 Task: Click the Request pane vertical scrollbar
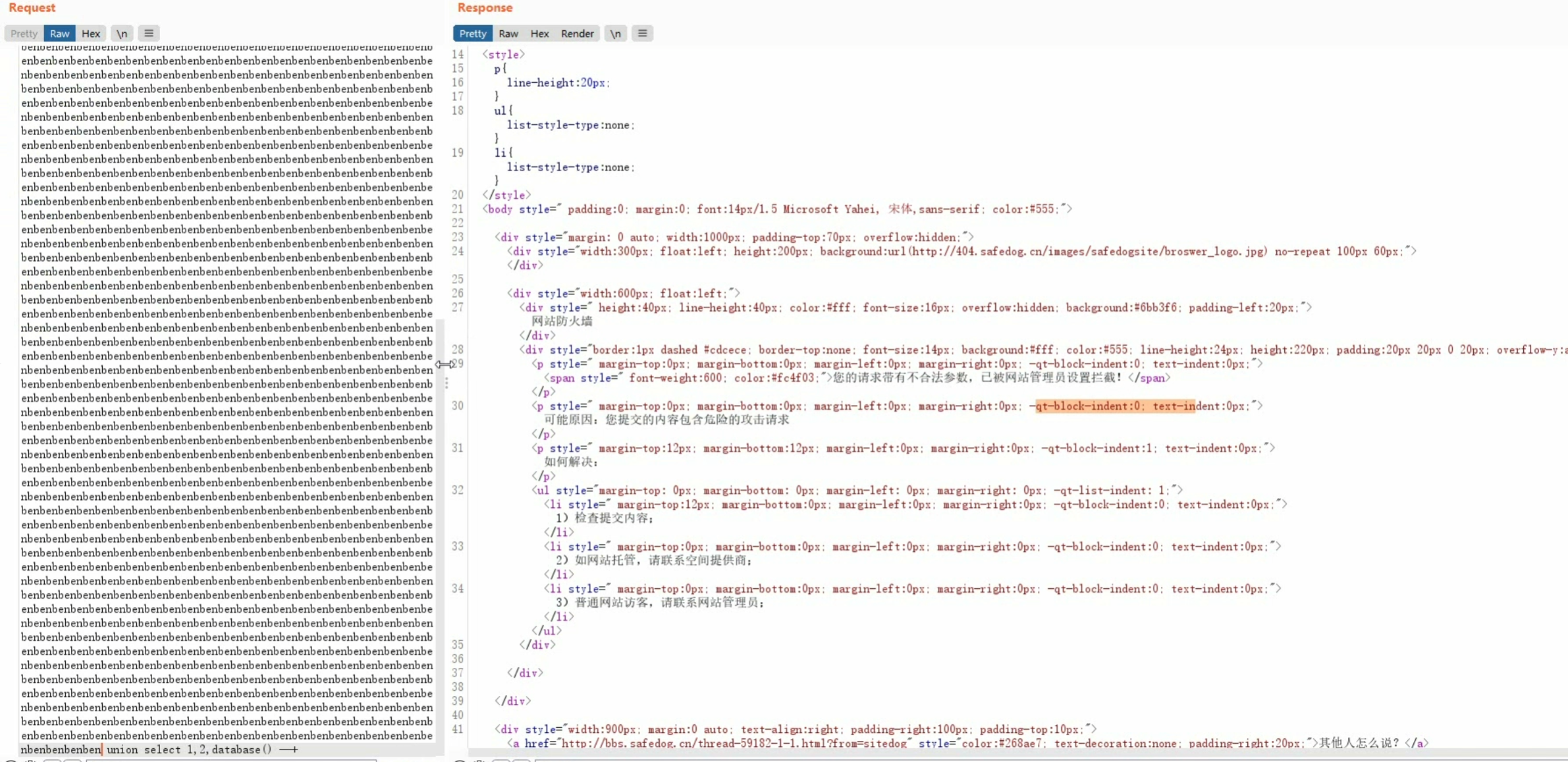pos(440,527)
